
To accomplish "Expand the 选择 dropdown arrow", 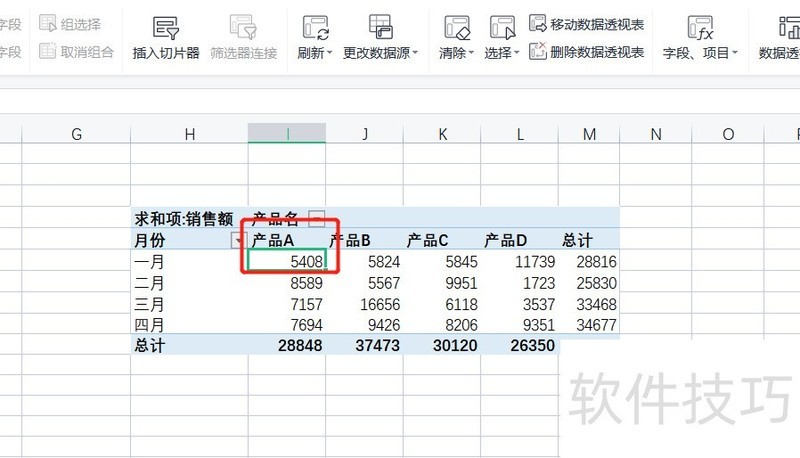I will [516, 53].
